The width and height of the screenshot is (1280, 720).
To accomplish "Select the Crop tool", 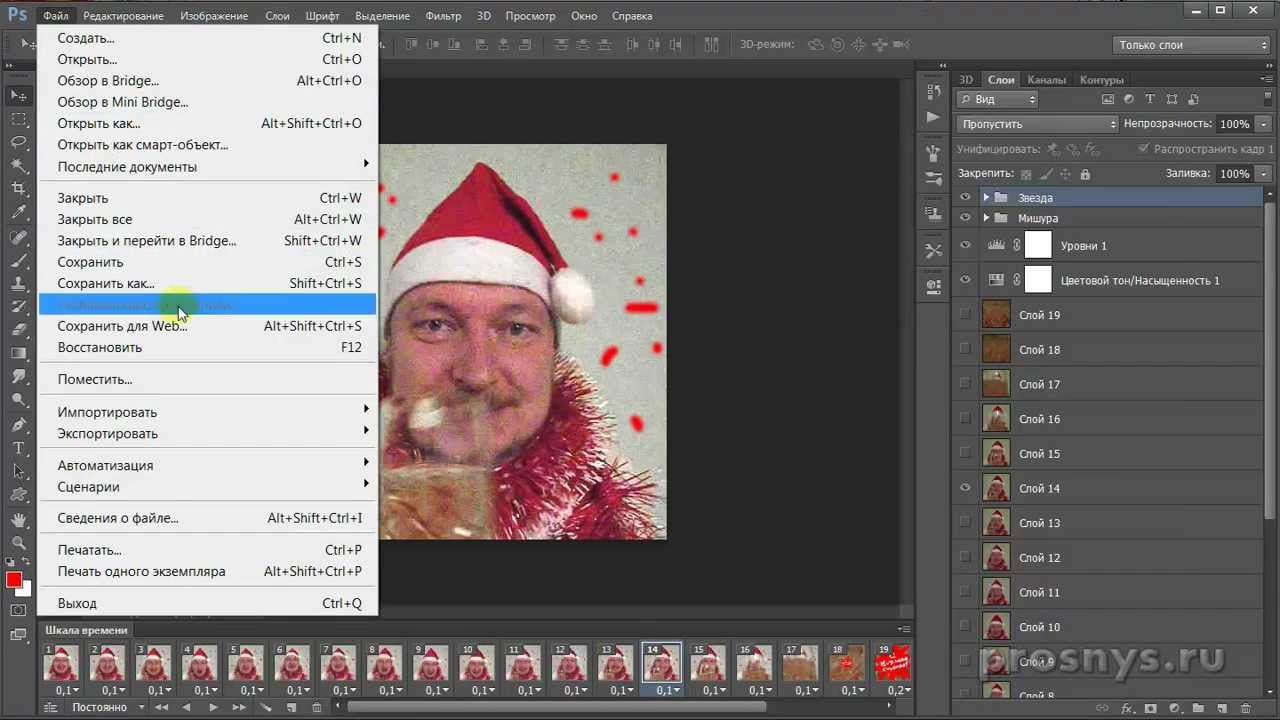I will 19,188.
